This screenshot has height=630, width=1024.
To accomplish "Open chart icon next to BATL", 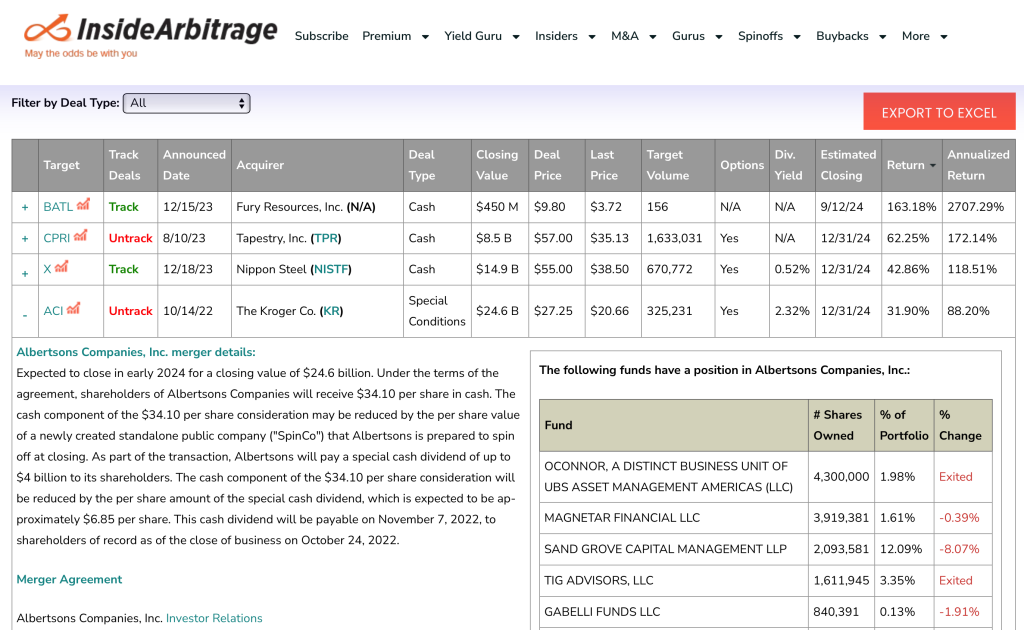I will 83,205.
